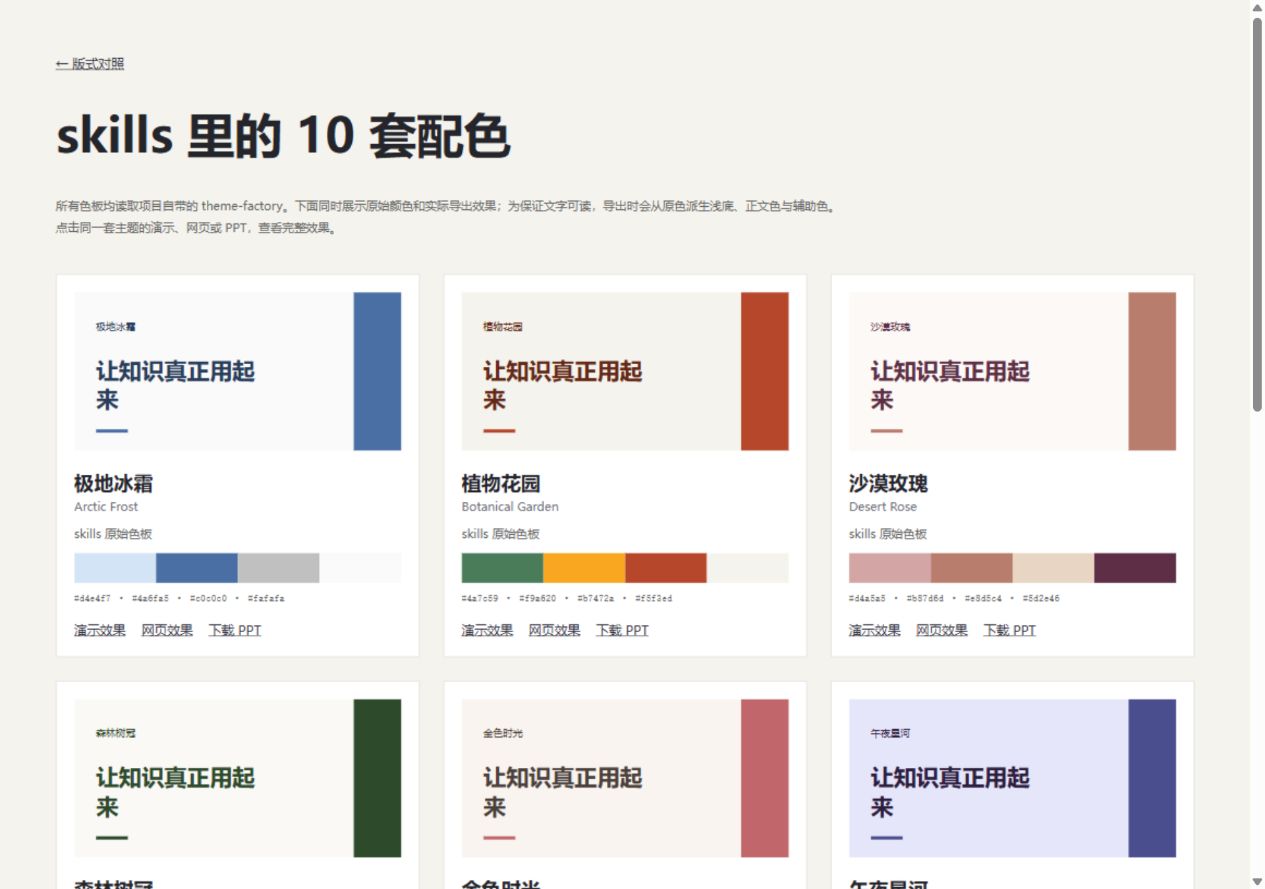Open the 沙漠玫瑰 preview thumbnail
Screen dimensions: 1265x889
click(x=1012, y=371)
